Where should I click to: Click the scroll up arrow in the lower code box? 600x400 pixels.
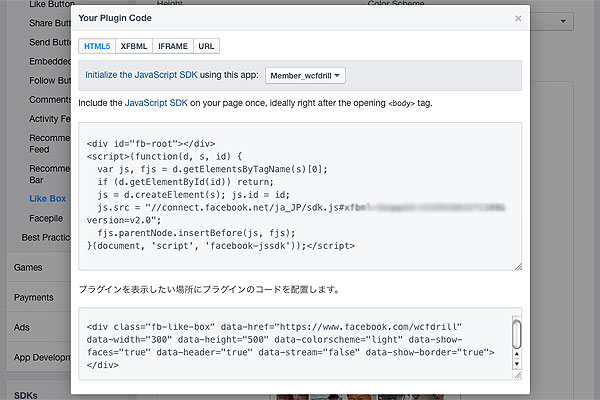[517, 354]
